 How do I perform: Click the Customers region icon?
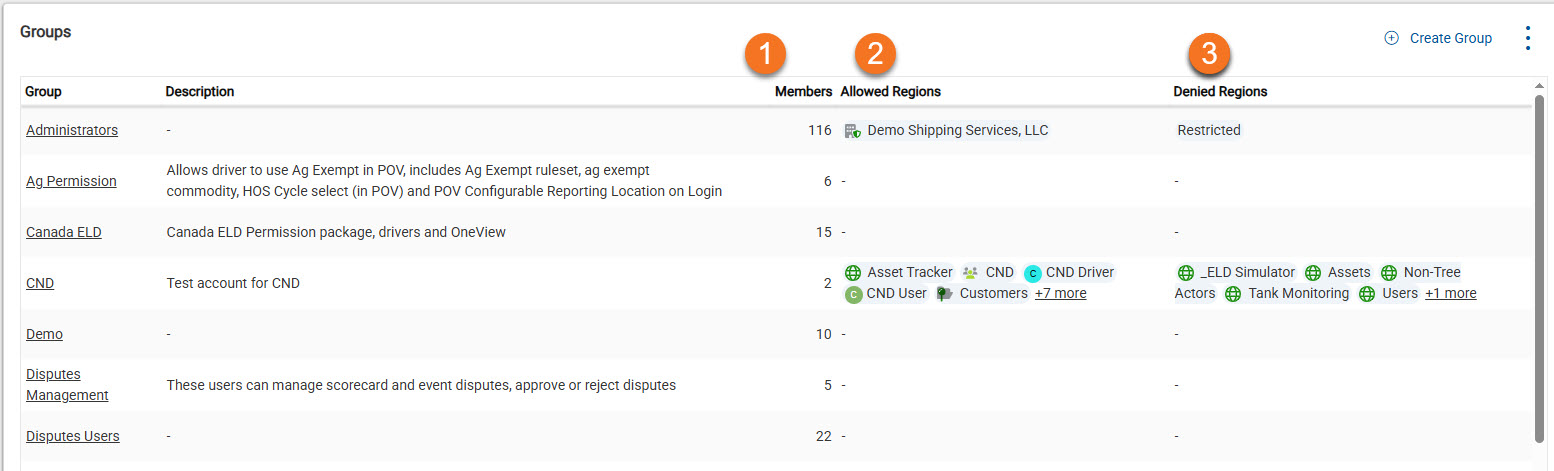(944, 294)
